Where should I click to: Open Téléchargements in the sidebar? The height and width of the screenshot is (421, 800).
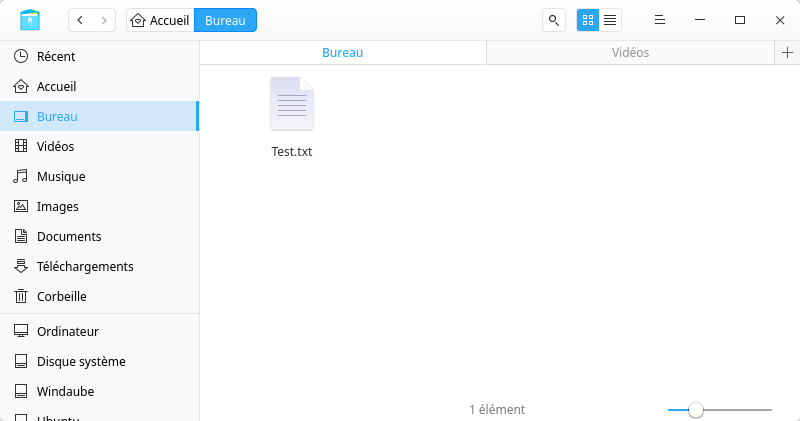click(x=99, y=266)
